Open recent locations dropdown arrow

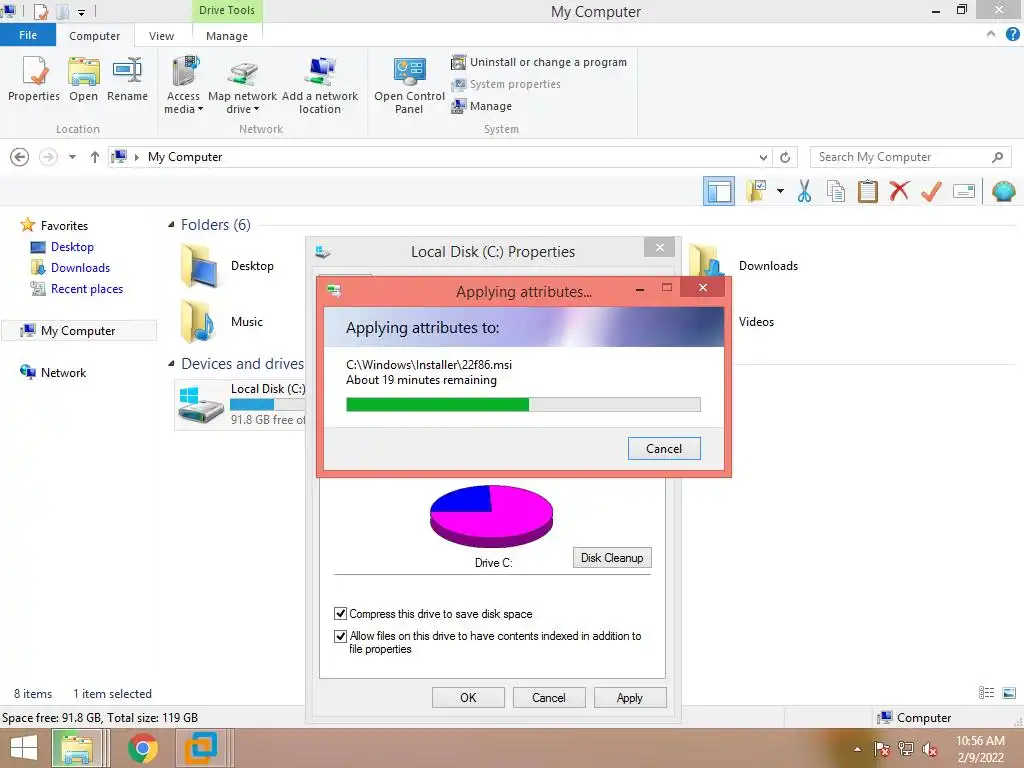72,157
